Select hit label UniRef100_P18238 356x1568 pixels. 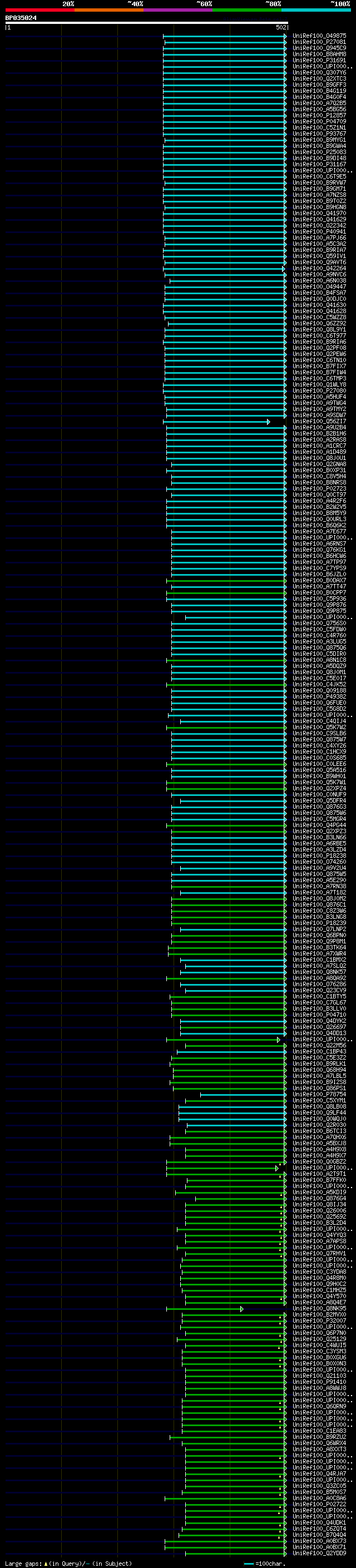point(319,856)
